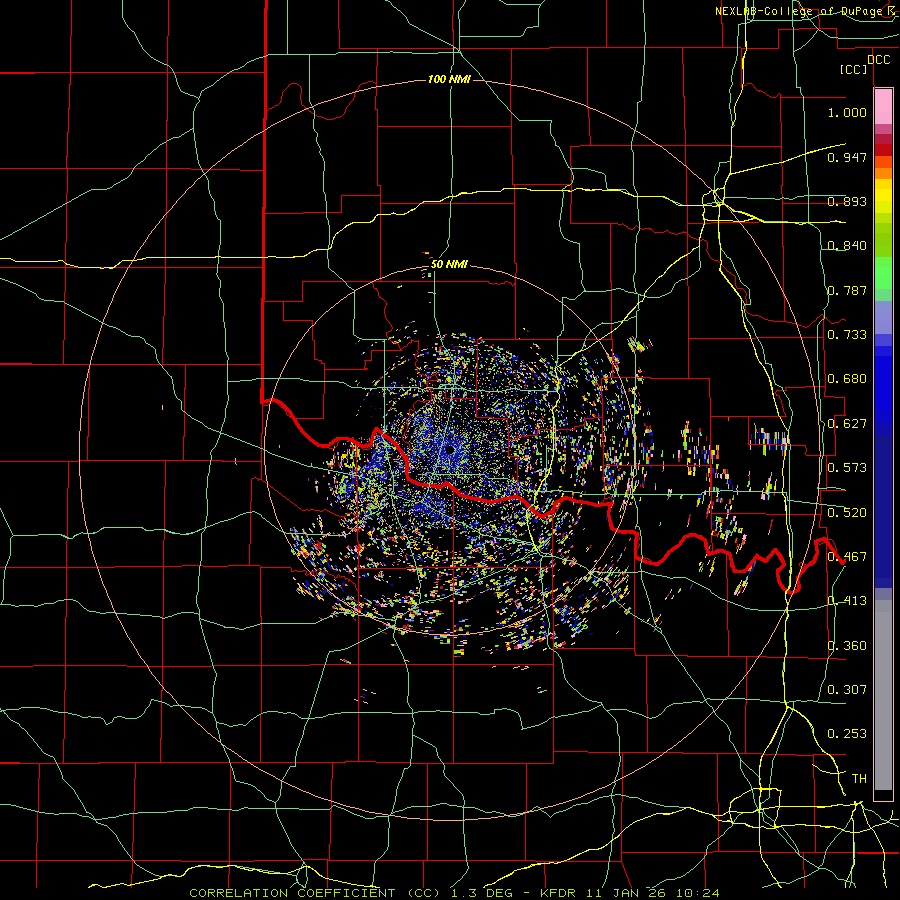This screenshot has height=900, width=900.
Task: Select the 0.413 scale value
Action: (x=847, y=601)
